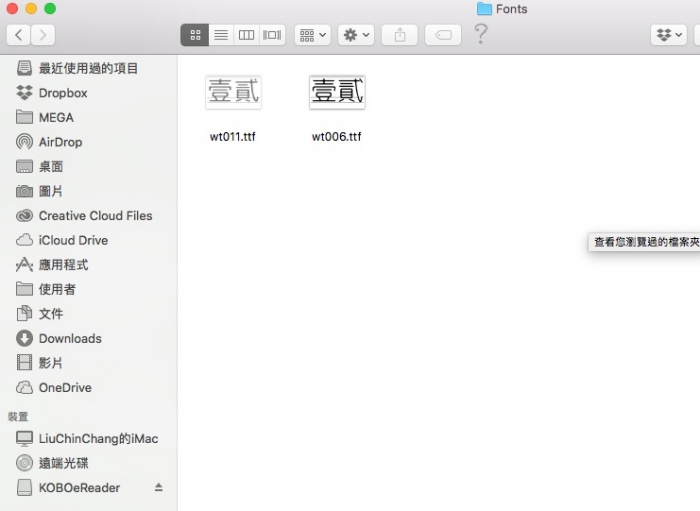Select LiuChinChang的iMac device
700x511 pixels.
coord(87,438)
